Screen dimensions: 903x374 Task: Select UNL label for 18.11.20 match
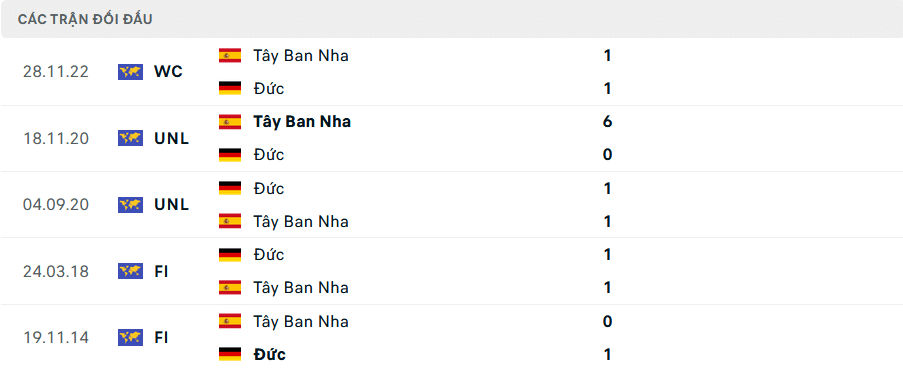[172, 139]
